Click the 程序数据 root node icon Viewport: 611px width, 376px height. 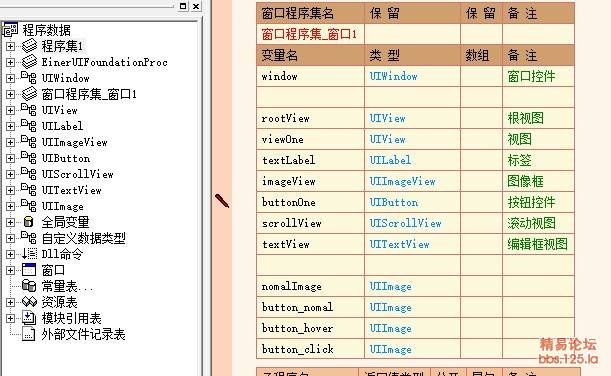coord(10,30)
